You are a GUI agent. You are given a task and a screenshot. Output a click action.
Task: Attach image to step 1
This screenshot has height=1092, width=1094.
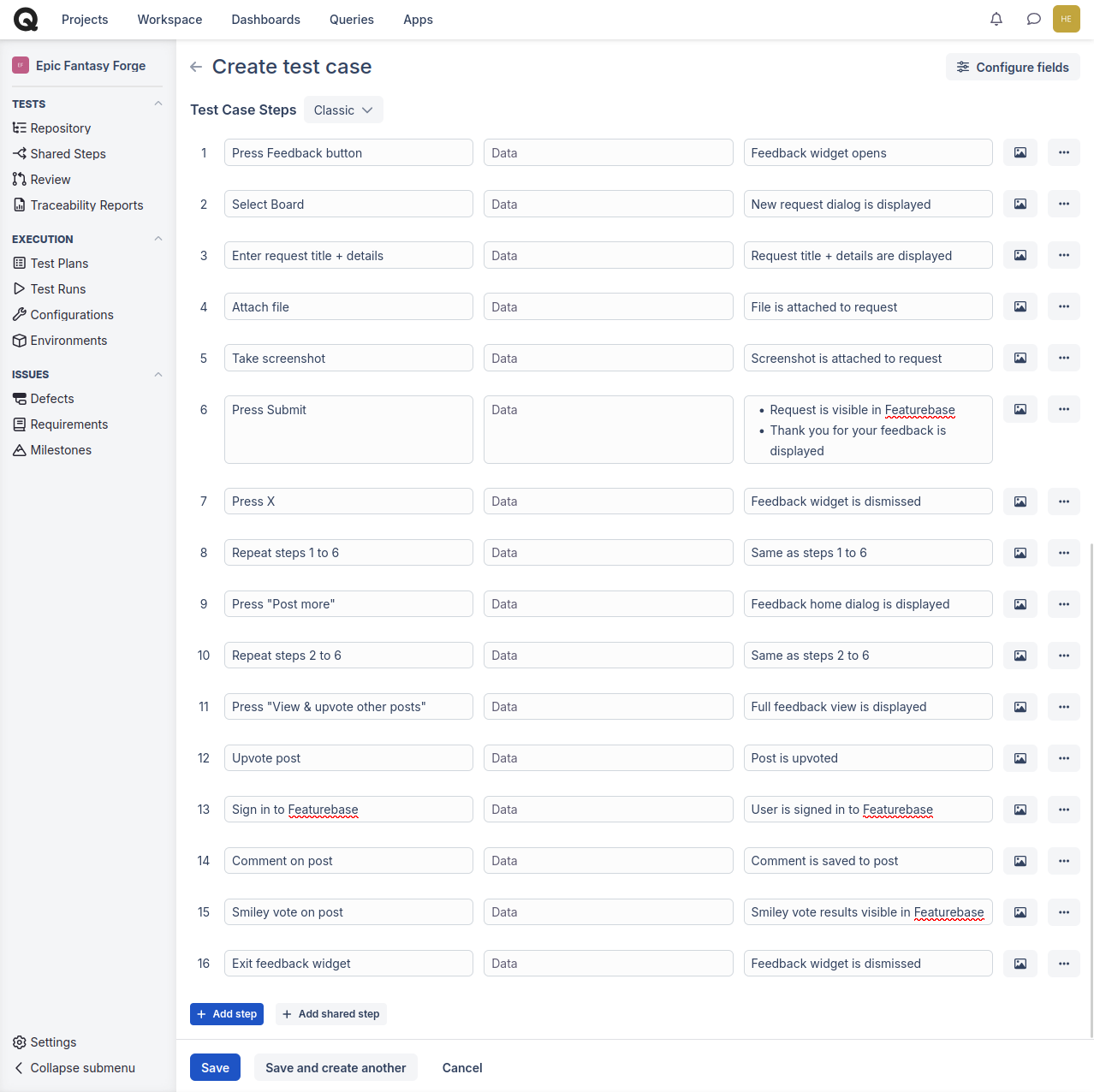tap(1020, 152)
